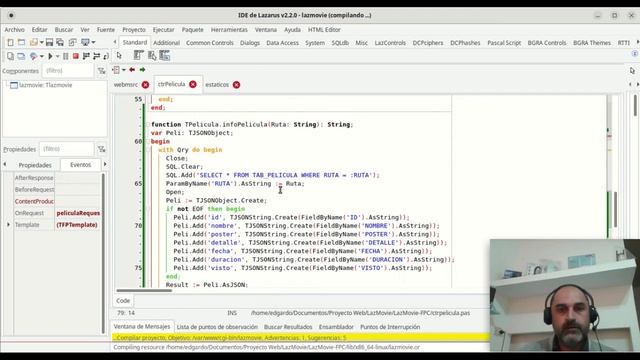The image size is (640, 360).
Task: Click the Componentes filter funnel icon
Action: [101, 71]
